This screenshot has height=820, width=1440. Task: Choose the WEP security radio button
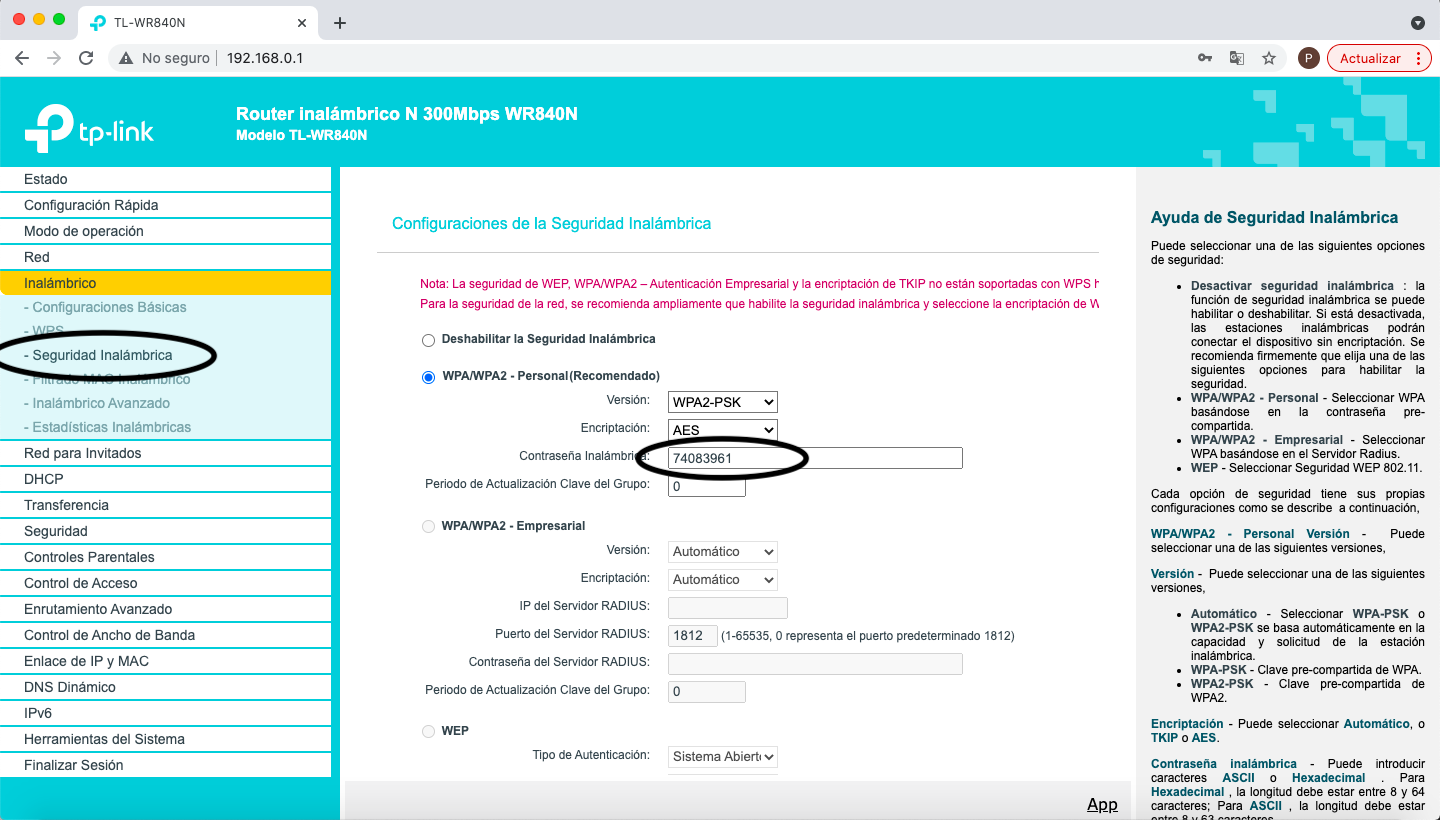click(x=429, y=732)
